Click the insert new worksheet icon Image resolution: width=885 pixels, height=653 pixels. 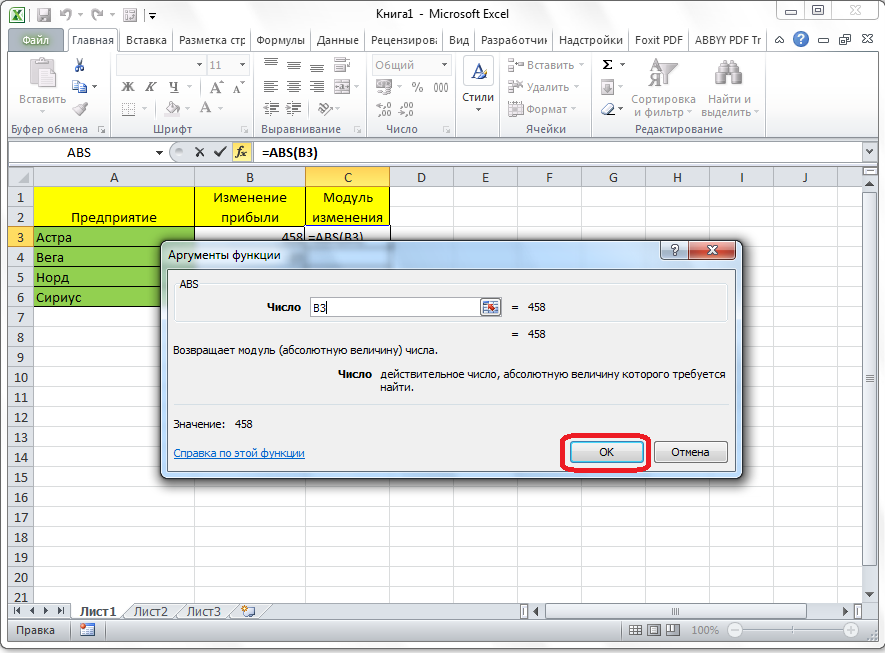[248, 611]
